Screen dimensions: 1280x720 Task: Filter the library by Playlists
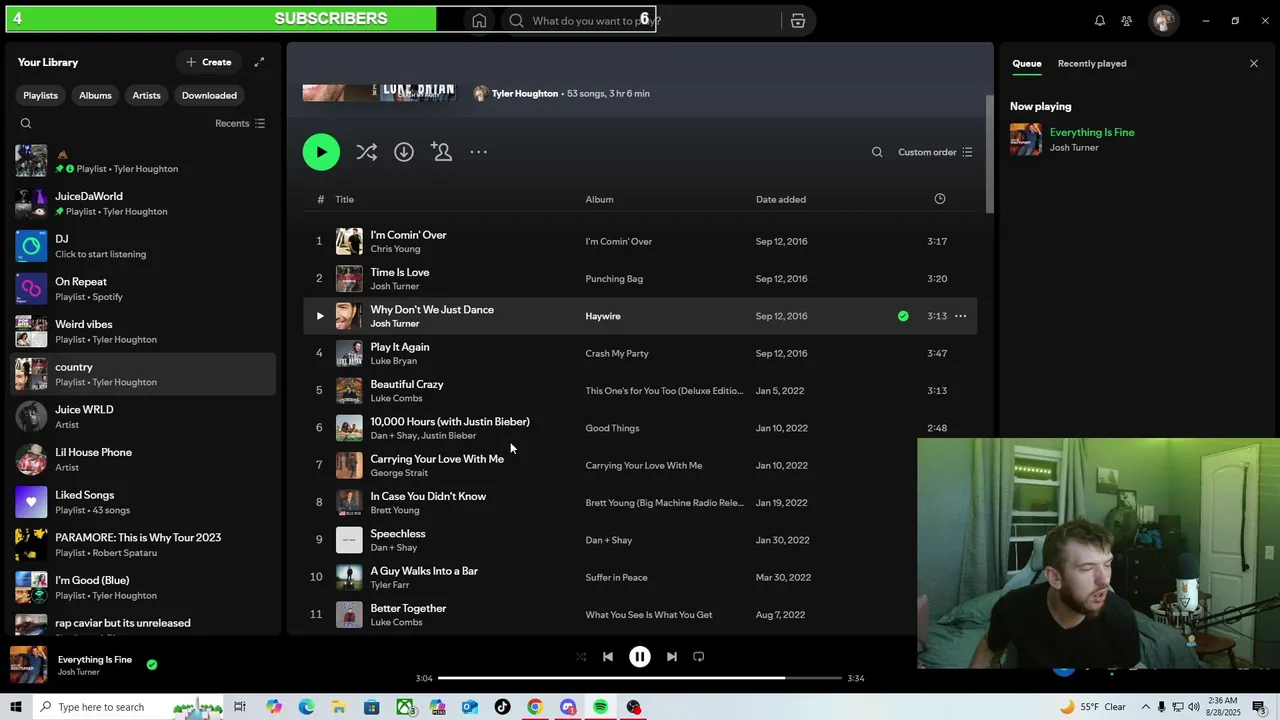tap(40, 95)
